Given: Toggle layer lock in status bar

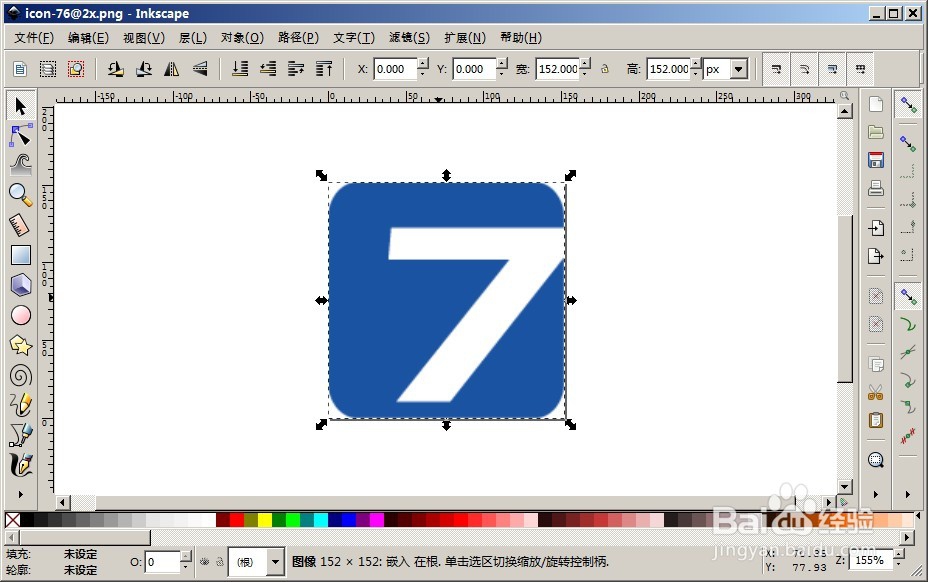Looking at the screenshot, I should [220, 562].
